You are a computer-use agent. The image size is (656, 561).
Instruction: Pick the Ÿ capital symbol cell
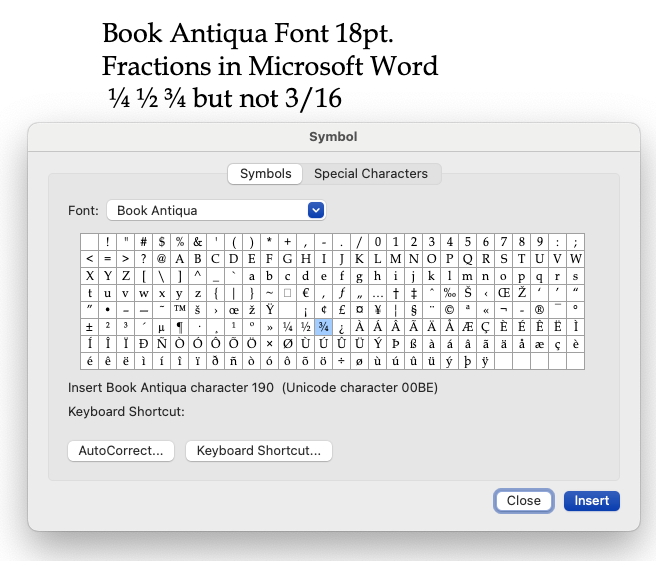(x=269, y=310)
